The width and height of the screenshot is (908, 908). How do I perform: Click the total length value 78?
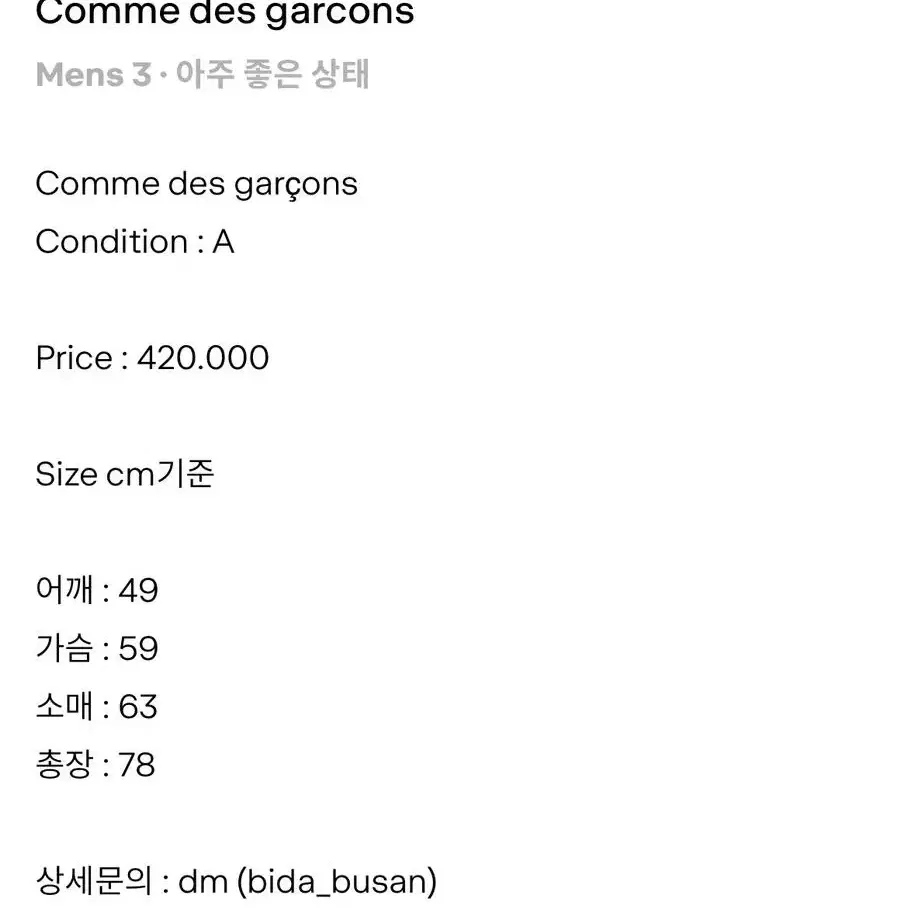[x=137, y=765]
